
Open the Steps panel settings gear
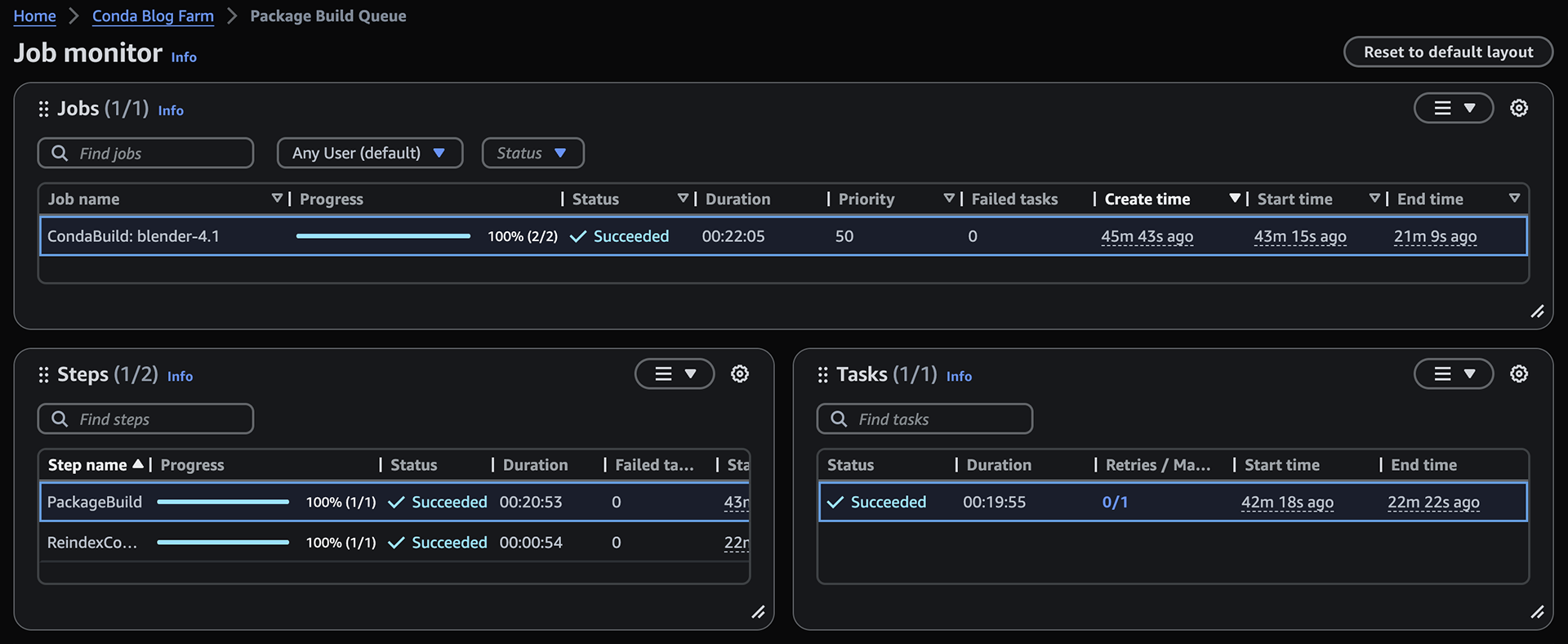[739, 373]
